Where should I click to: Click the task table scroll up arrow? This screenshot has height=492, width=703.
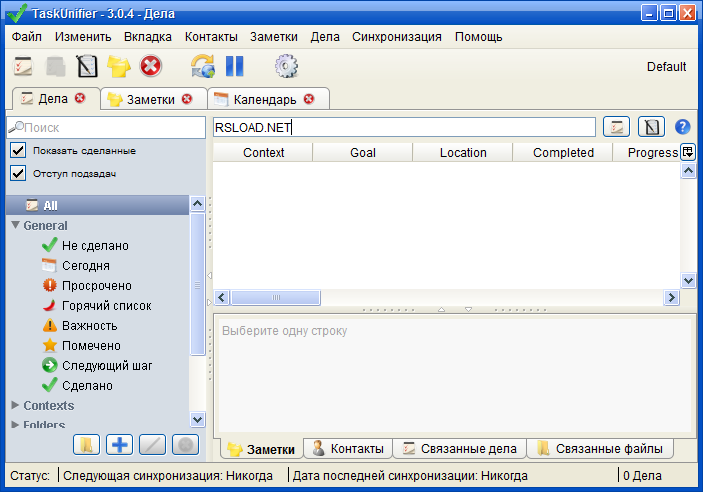[688, 170]
